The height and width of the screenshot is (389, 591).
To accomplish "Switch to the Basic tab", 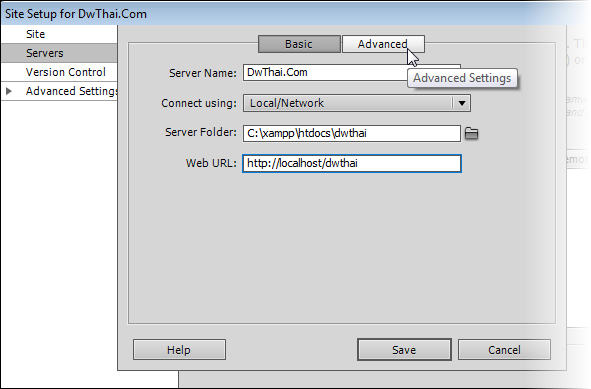I will click(x=299, y=44).
